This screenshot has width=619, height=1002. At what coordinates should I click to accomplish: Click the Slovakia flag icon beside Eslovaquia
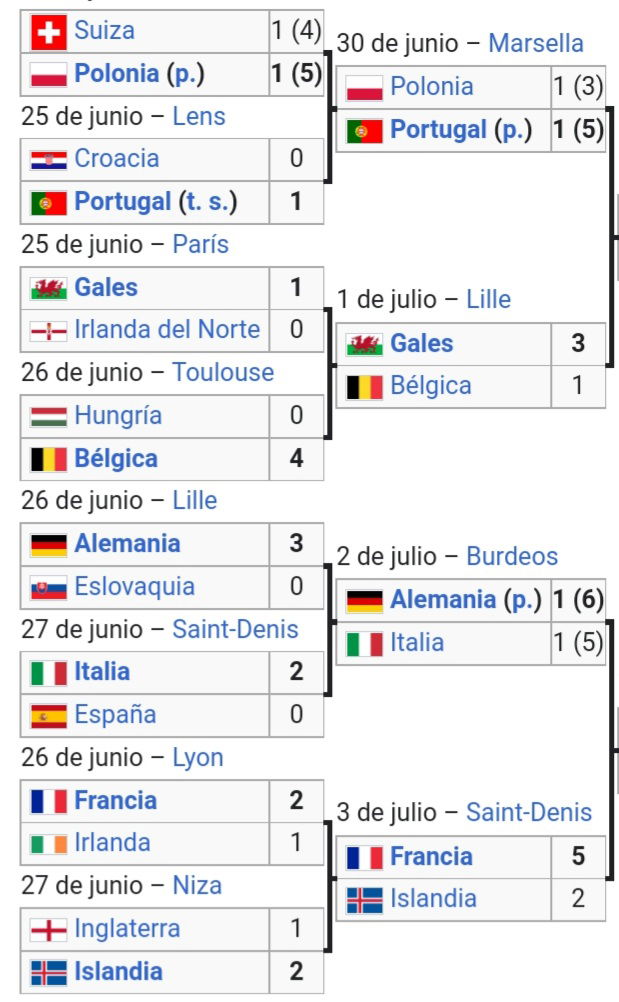49,587
